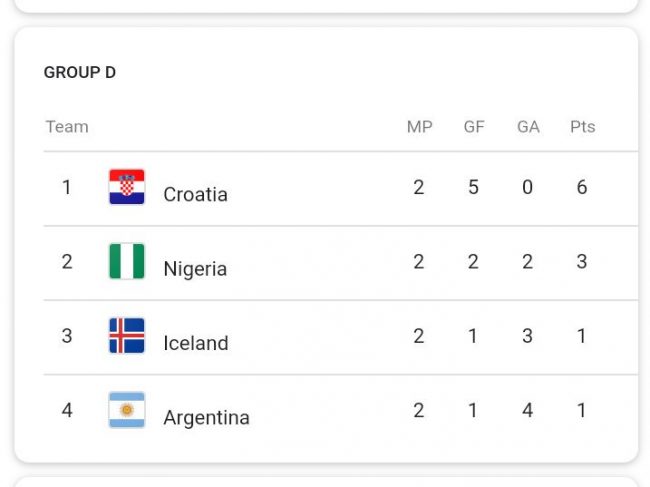Click the Team column header
The width and height of the screenshot is (650, 487).
click(67, 127)
